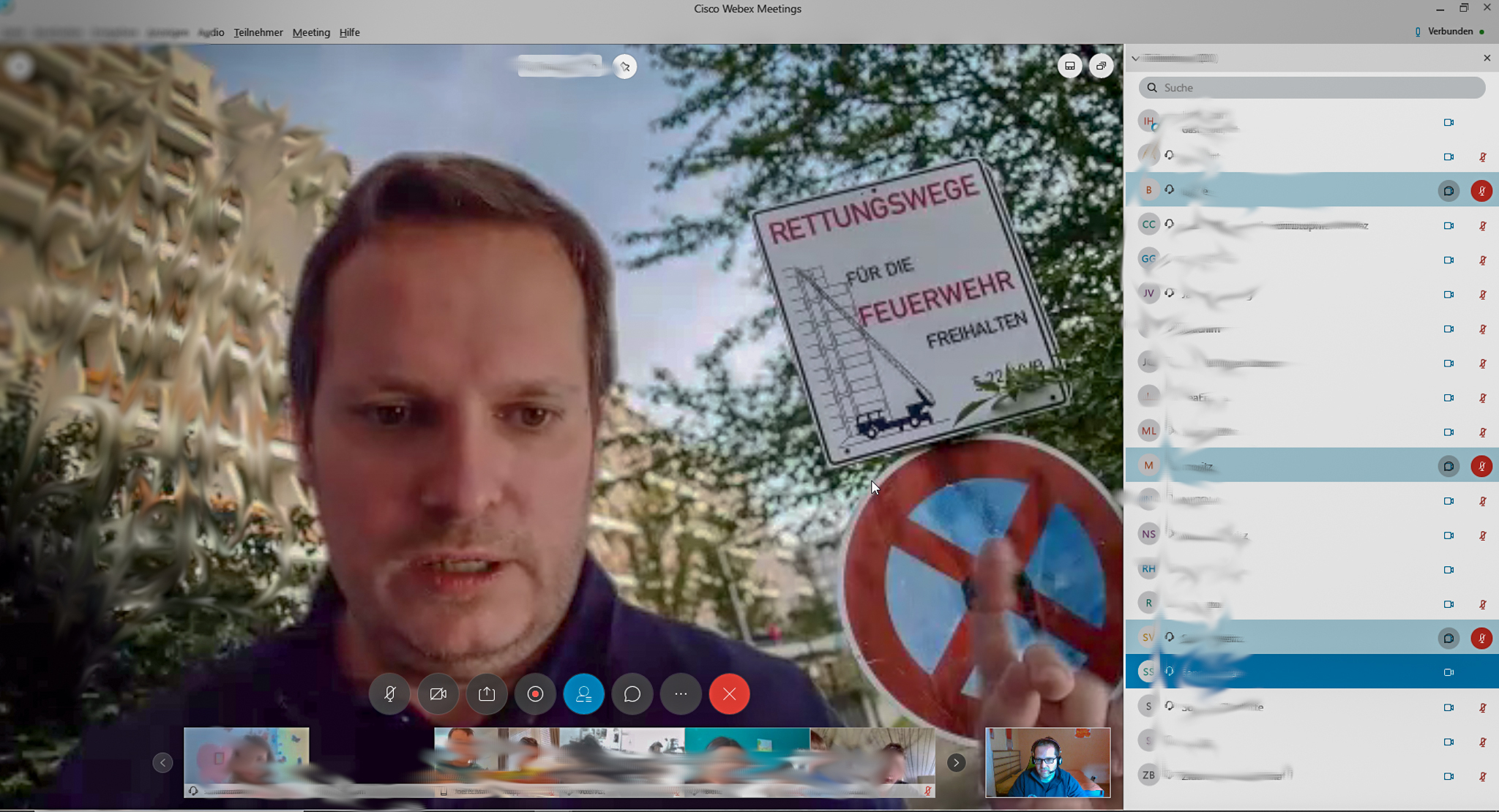Switch video layout view icon
The image size is (1499, 812).
(x=1069, y=66)
